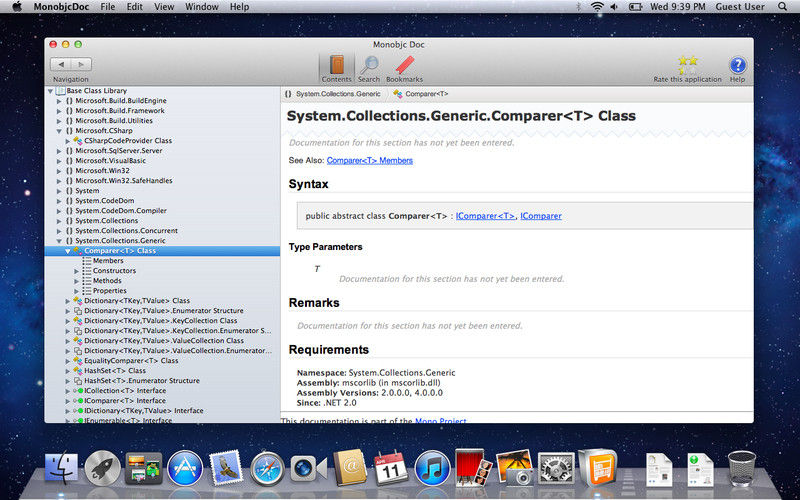Open Photo Booth in the Dock
800x500 pixels.
click(x=473, y=467)
